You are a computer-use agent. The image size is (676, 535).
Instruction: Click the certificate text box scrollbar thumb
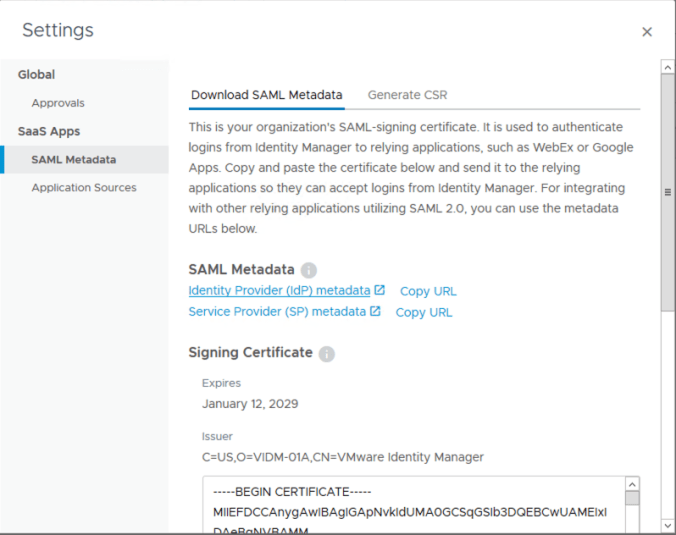[632, 499]
